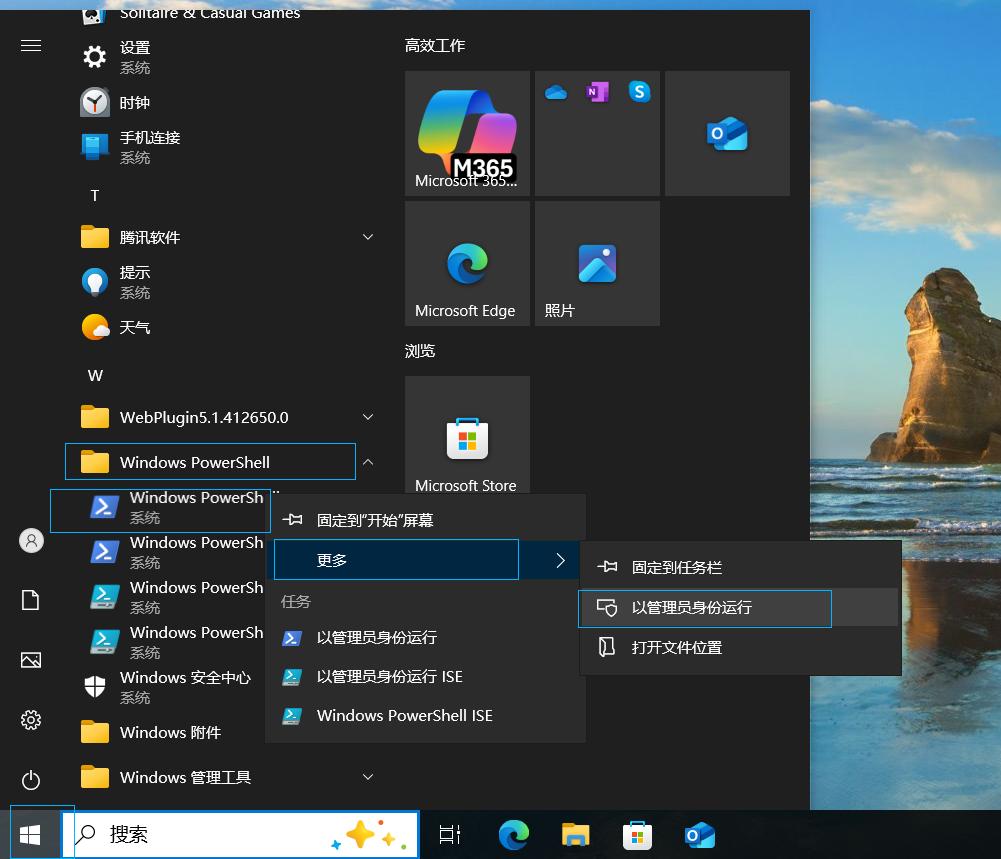Open the Outlook tile in 高效工作 group
Screen dimensions: 1001x859
tap(727, 132)
